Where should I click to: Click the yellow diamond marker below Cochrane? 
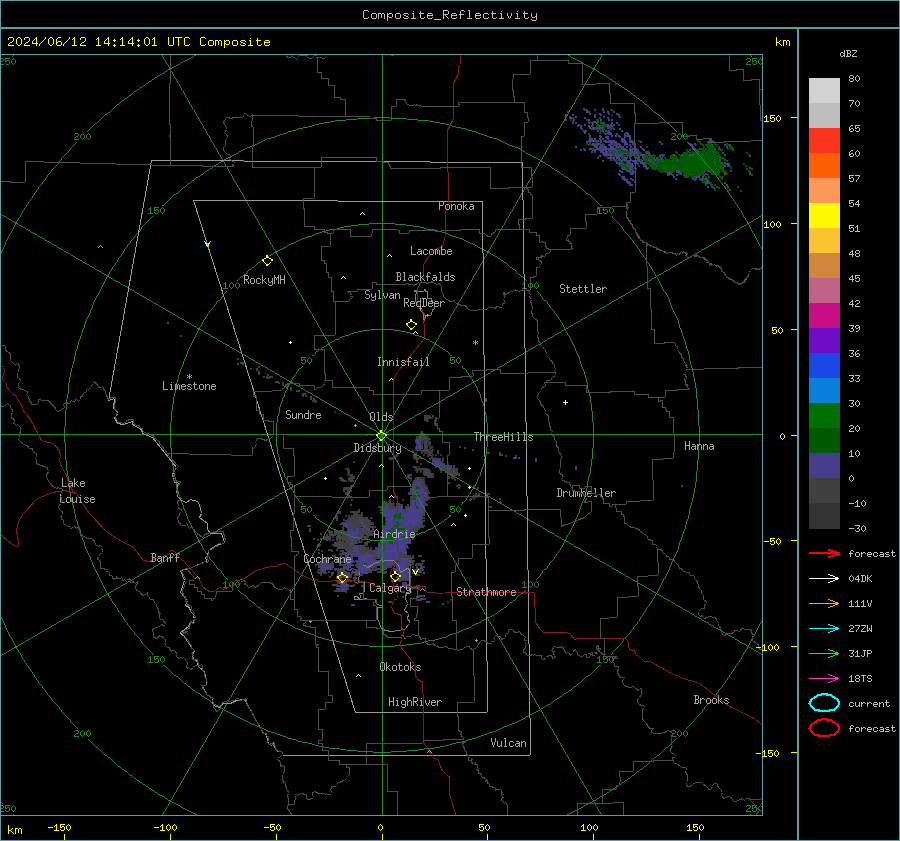342,578
